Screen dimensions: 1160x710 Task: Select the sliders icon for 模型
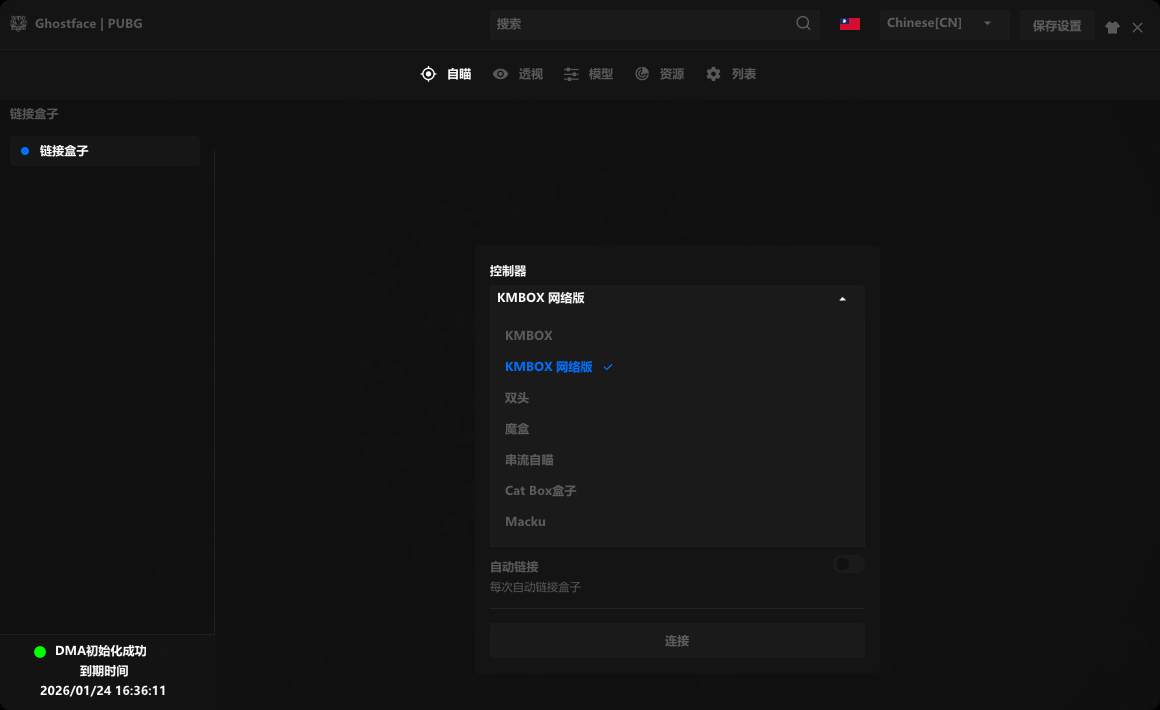[571, 74]
